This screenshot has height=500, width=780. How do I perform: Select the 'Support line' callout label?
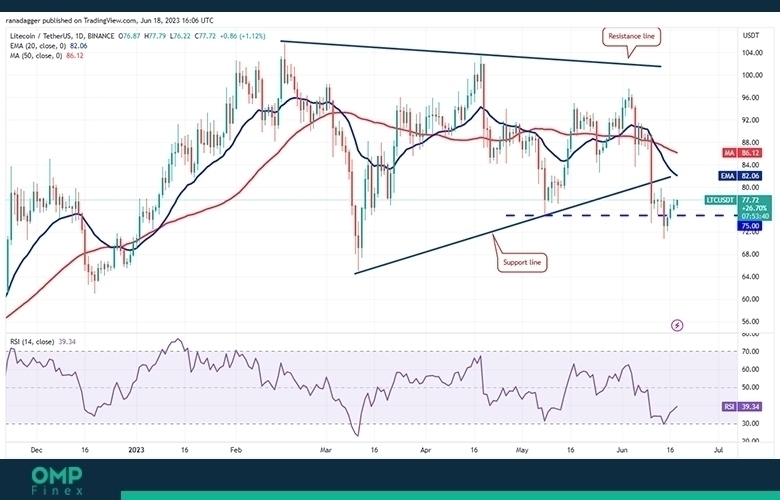(x=522, y=262)
